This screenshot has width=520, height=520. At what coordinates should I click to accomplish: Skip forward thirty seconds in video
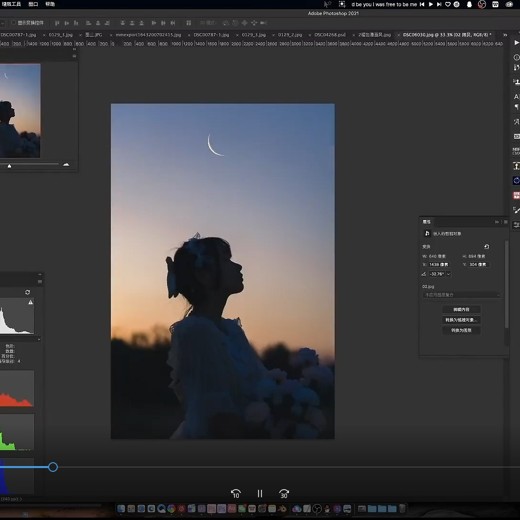click(284, 493)
